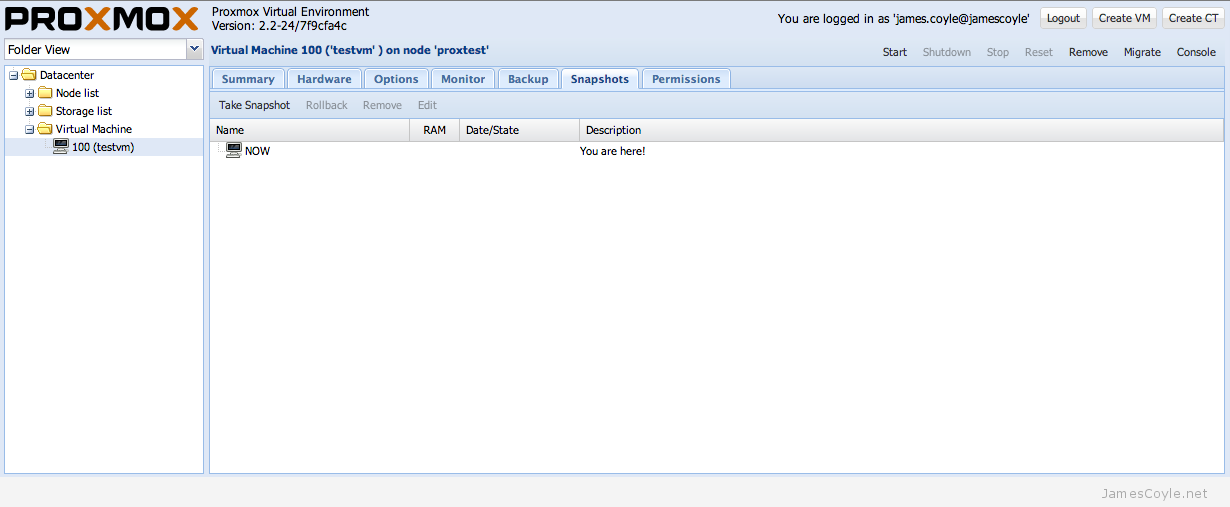Open the Monitor tab
The image size is (1230, 507).
tap(463, 79)
